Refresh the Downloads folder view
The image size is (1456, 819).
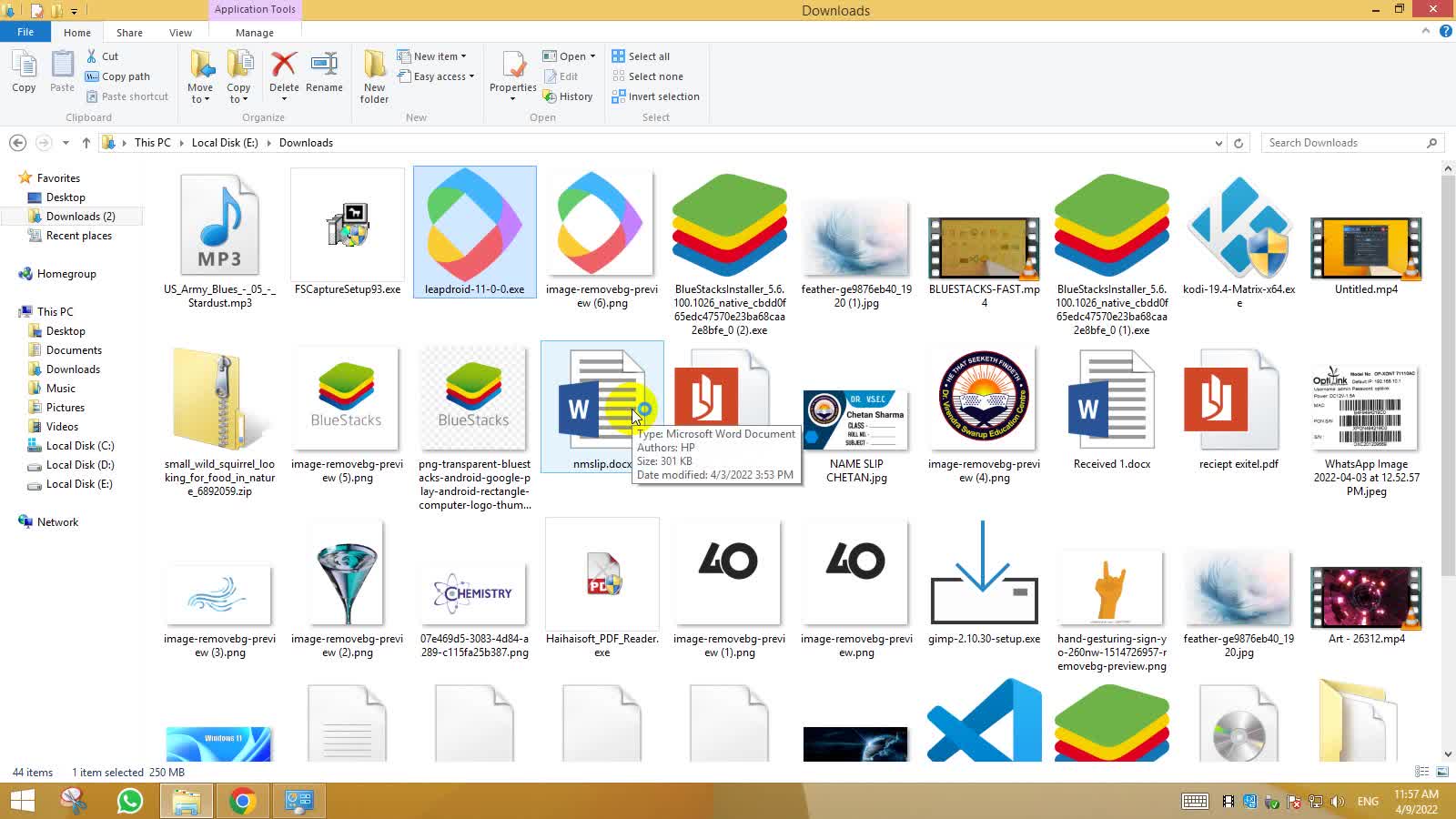(1239, 143)
